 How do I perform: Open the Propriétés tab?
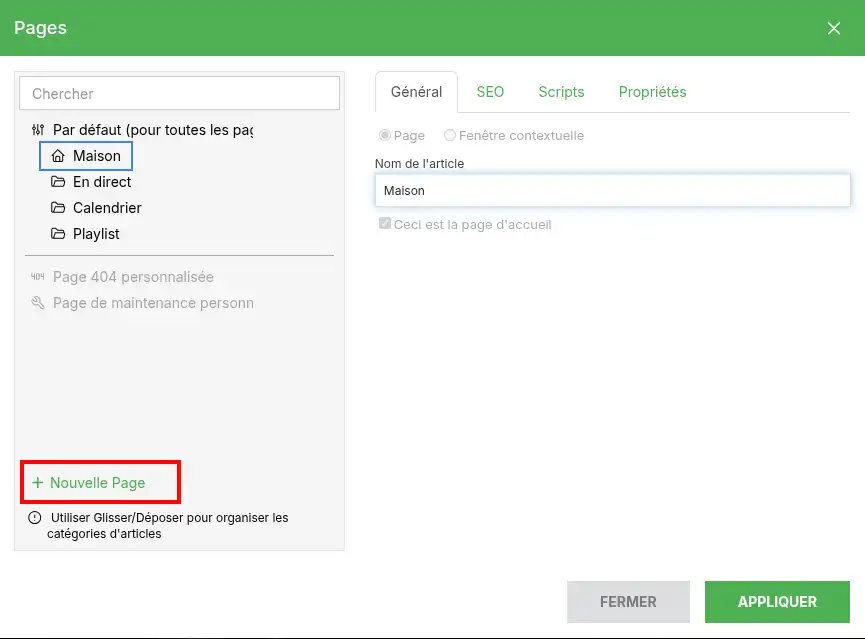pyautogui.click(x=653, y=92)
